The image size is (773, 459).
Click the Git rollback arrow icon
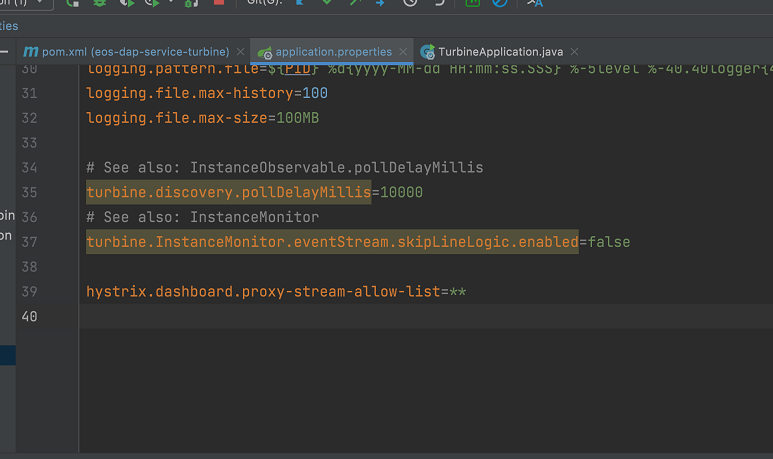[x=438, y=3]
